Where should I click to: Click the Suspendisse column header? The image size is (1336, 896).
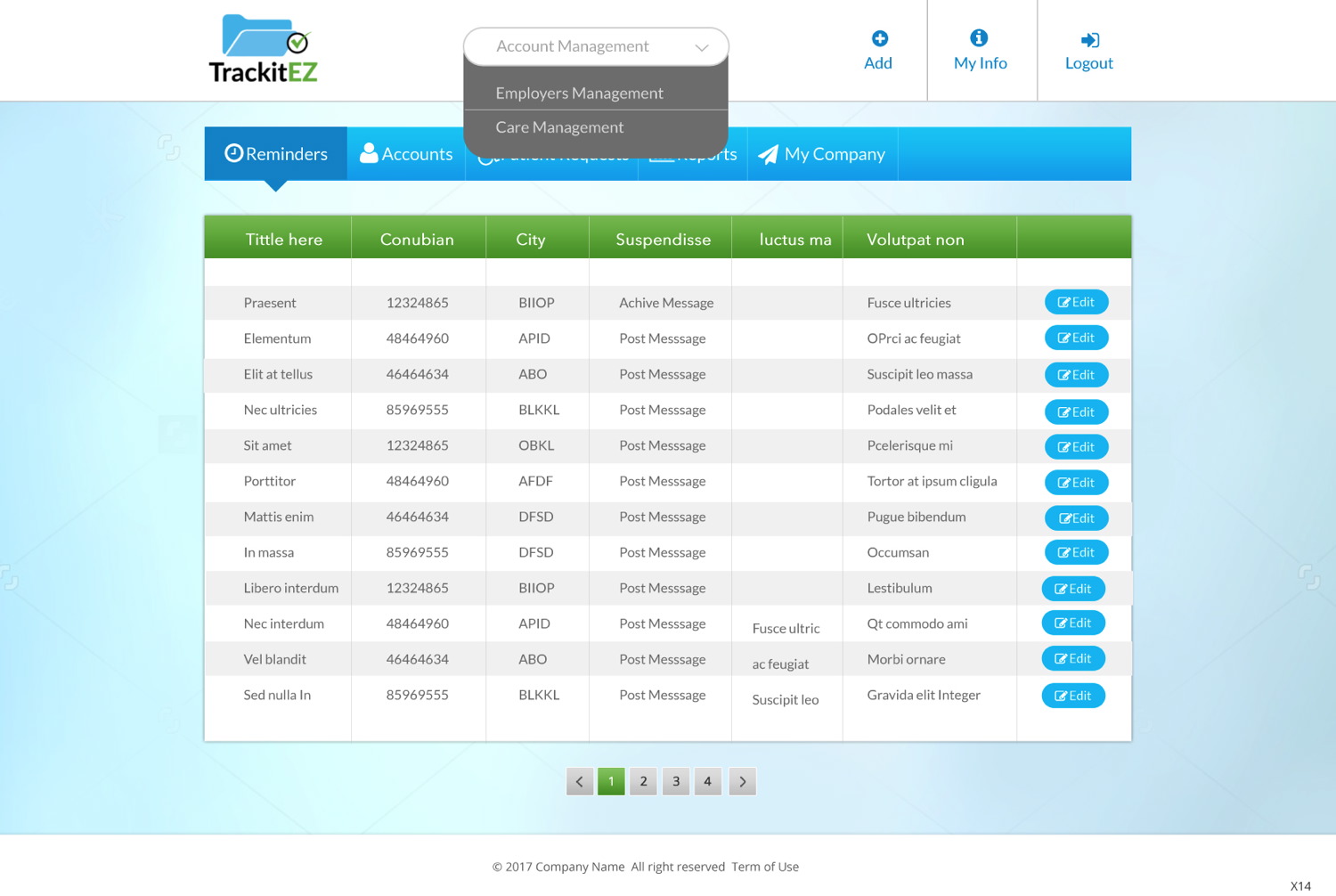(663, 240)
